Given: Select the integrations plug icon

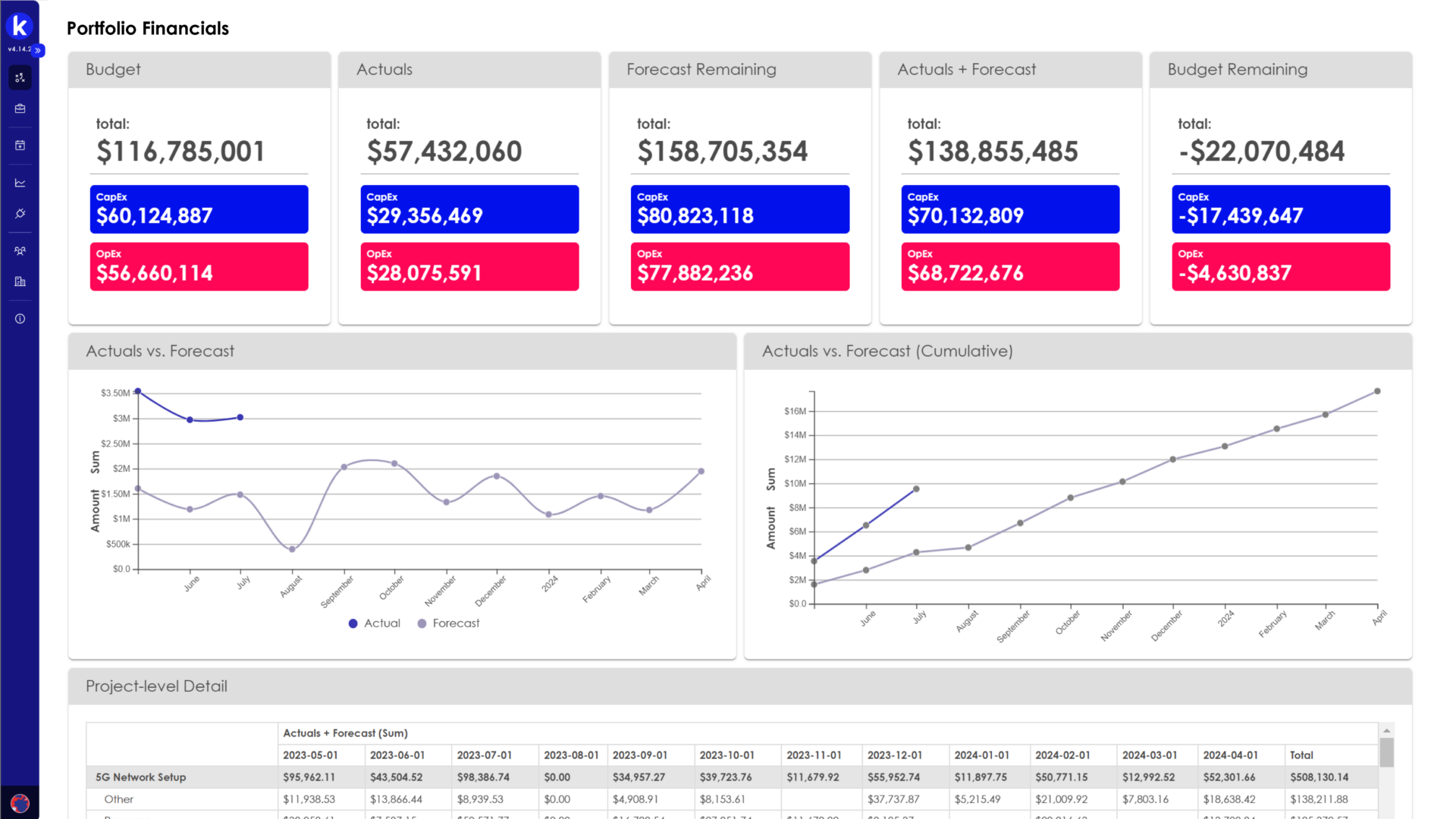Looking at the screenshot, I should coord(20,213).
